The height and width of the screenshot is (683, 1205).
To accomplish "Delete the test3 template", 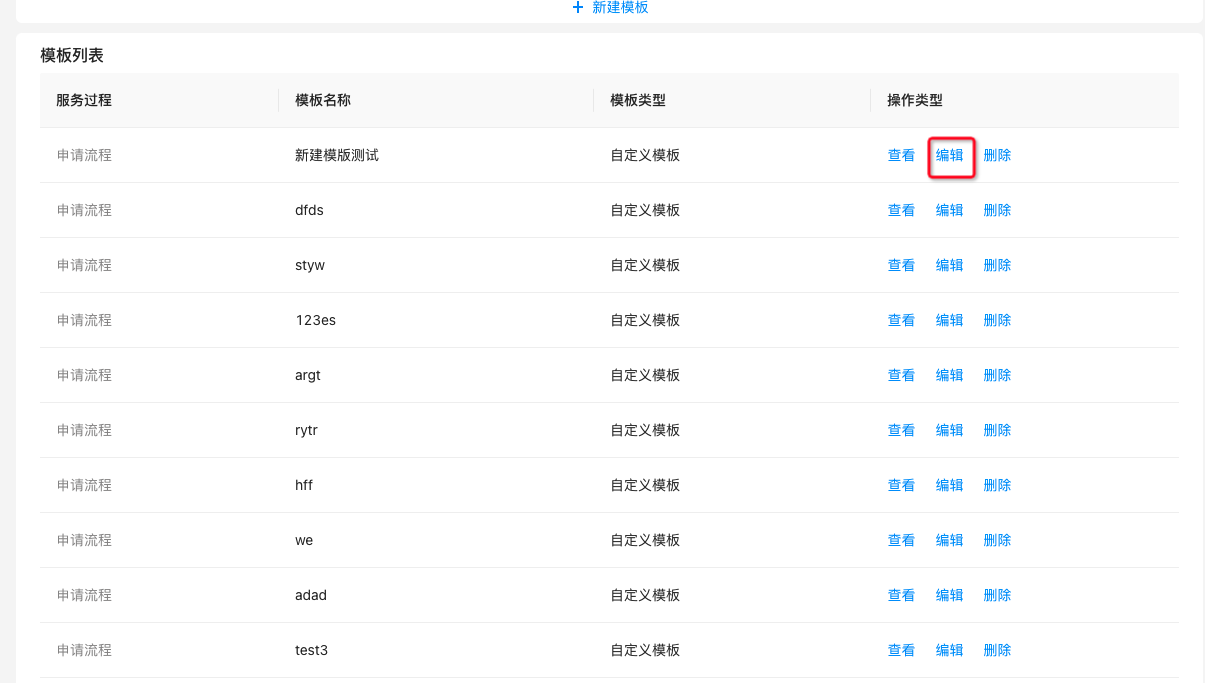I will (997, 650).
